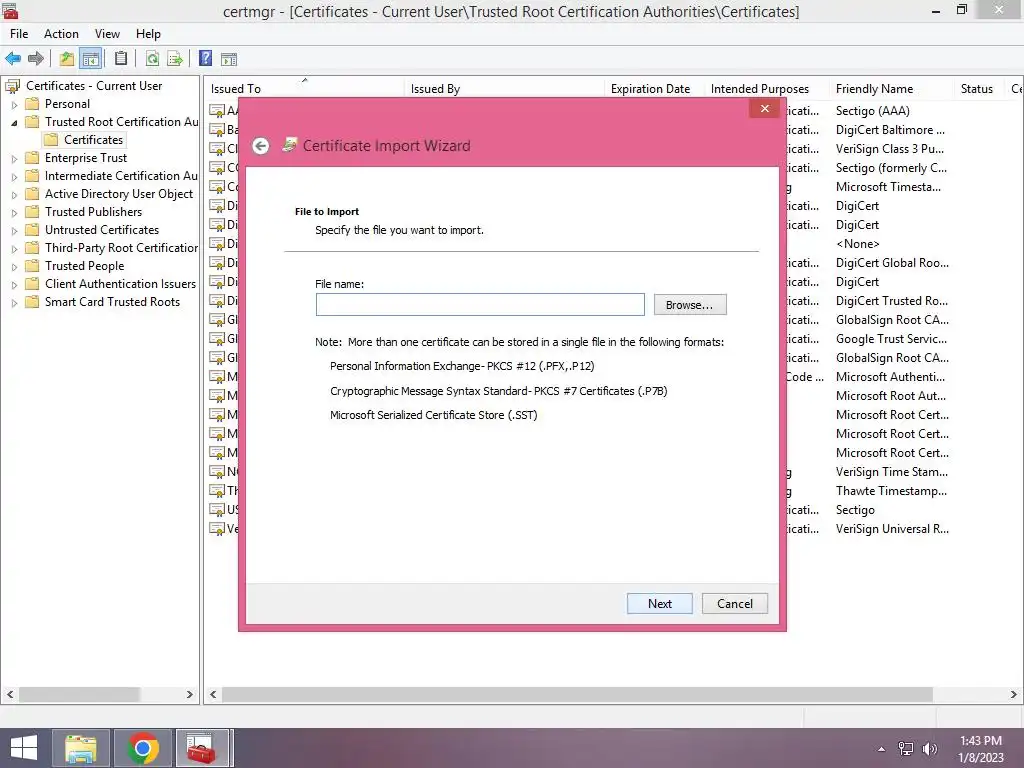Sort by the Issued To column header

coord(304,89)
